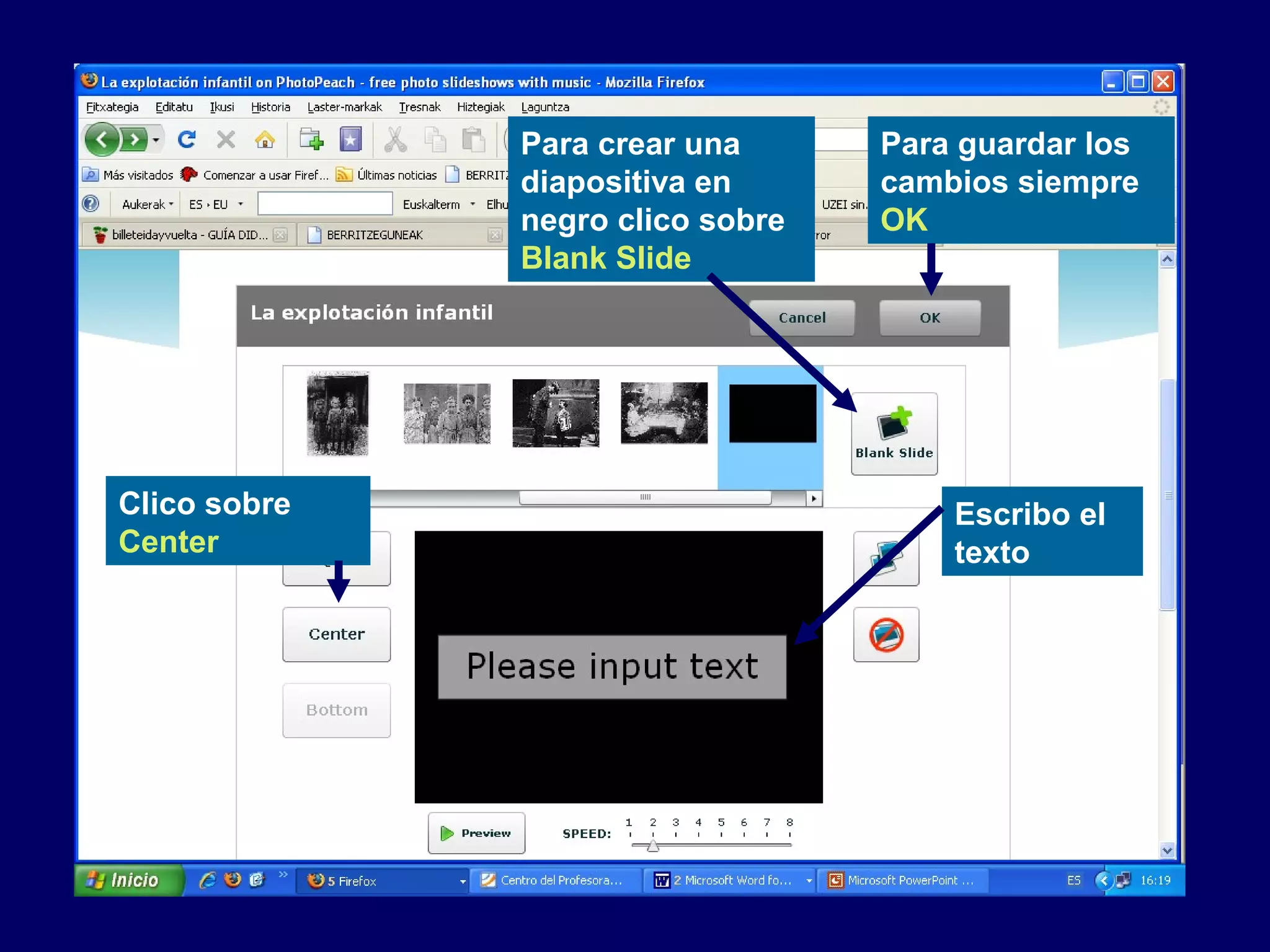The image size is (1270, 952).
Task: Open the Historia menu
Action: [270, 107]
